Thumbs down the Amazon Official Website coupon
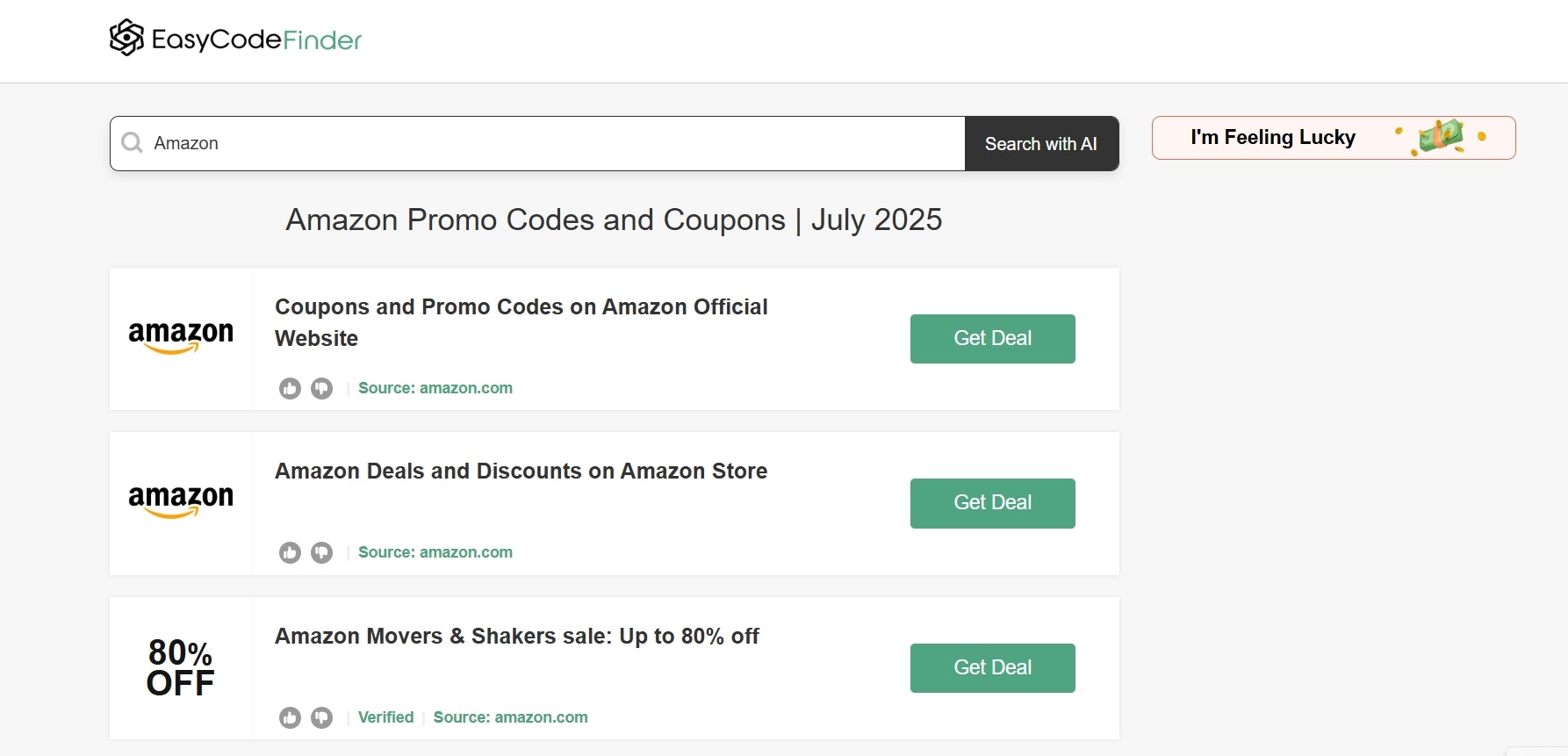 322,388
